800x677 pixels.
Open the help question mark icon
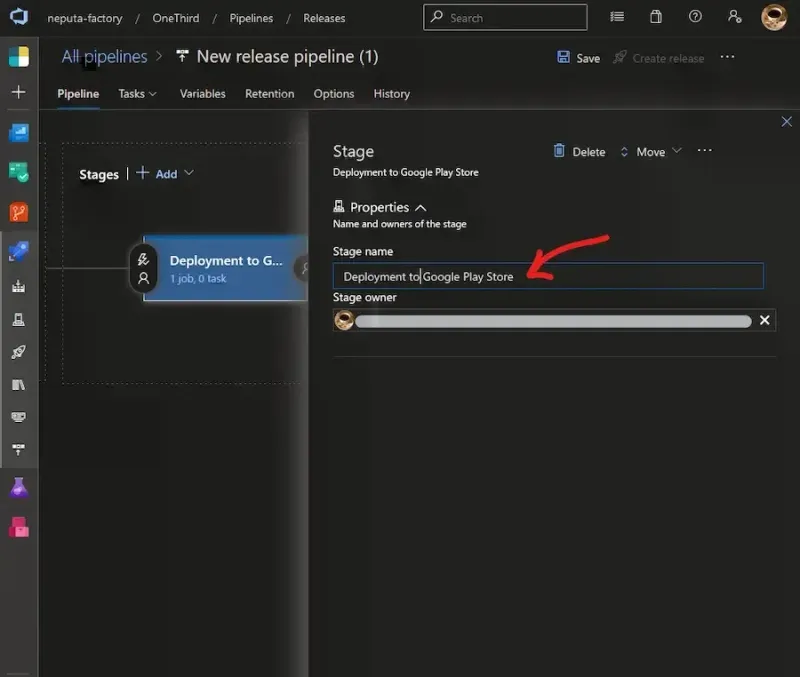pos(695,17)
